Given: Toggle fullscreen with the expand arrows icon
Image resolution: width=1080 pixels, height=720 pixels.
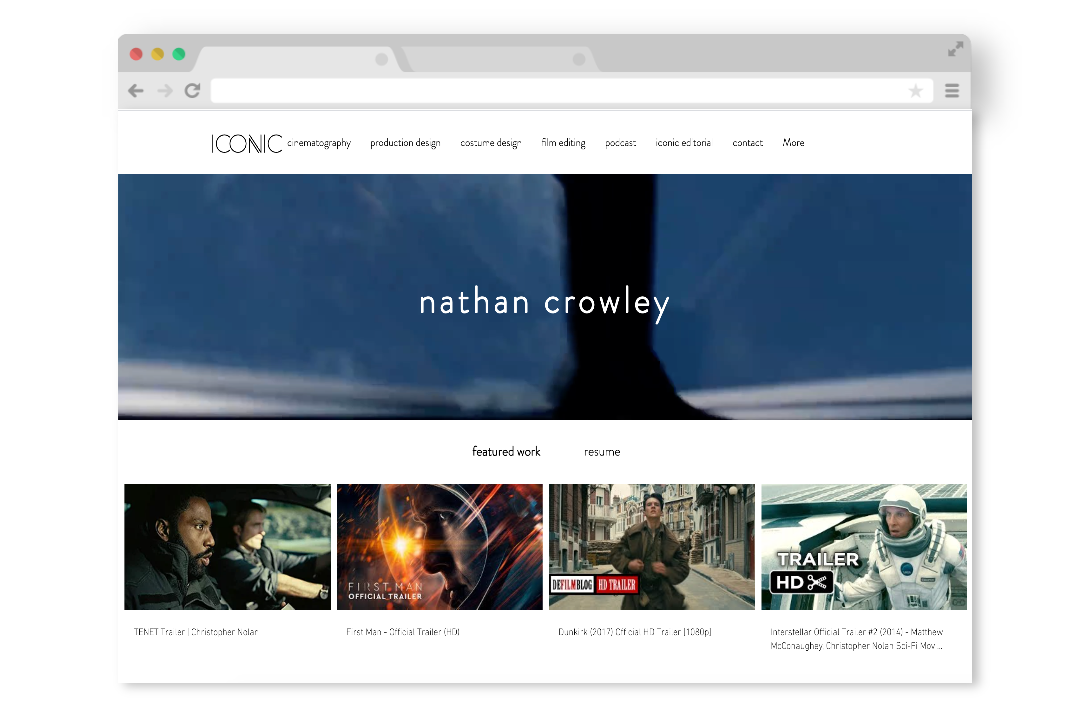Looking at the screenshot, I should [956, 49].
